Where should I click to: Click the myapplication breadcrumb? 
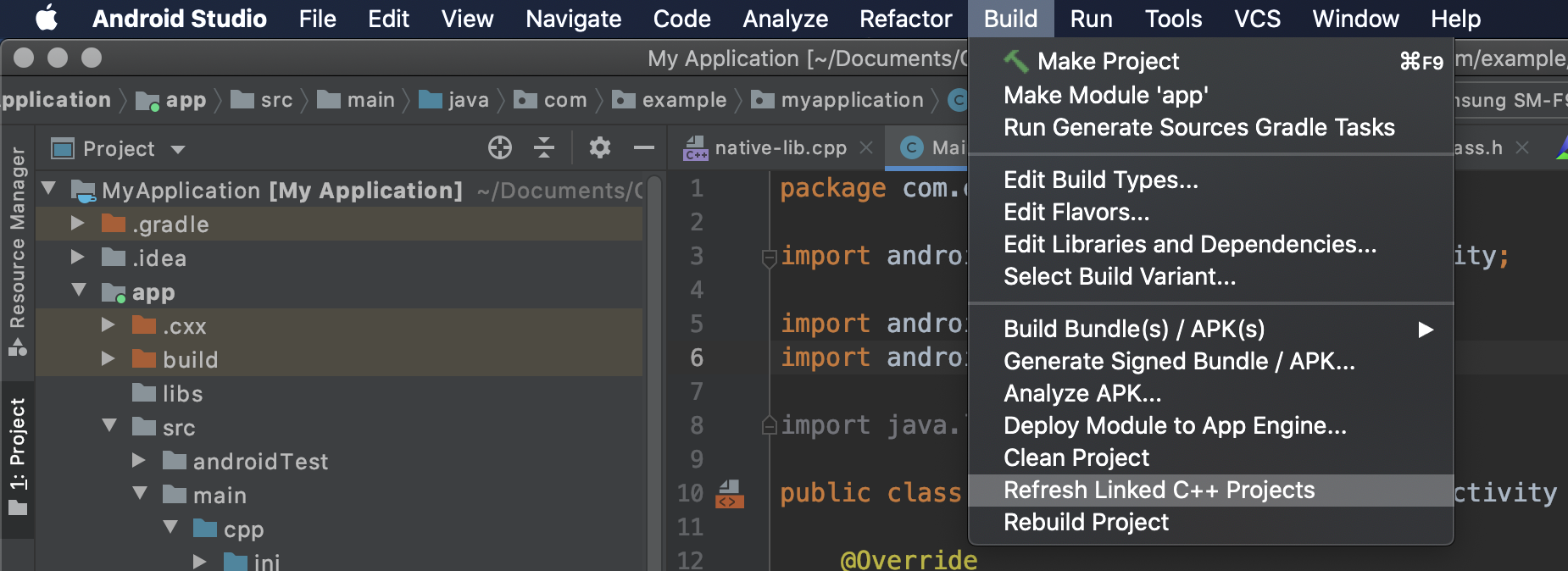(x=837, y=100)
